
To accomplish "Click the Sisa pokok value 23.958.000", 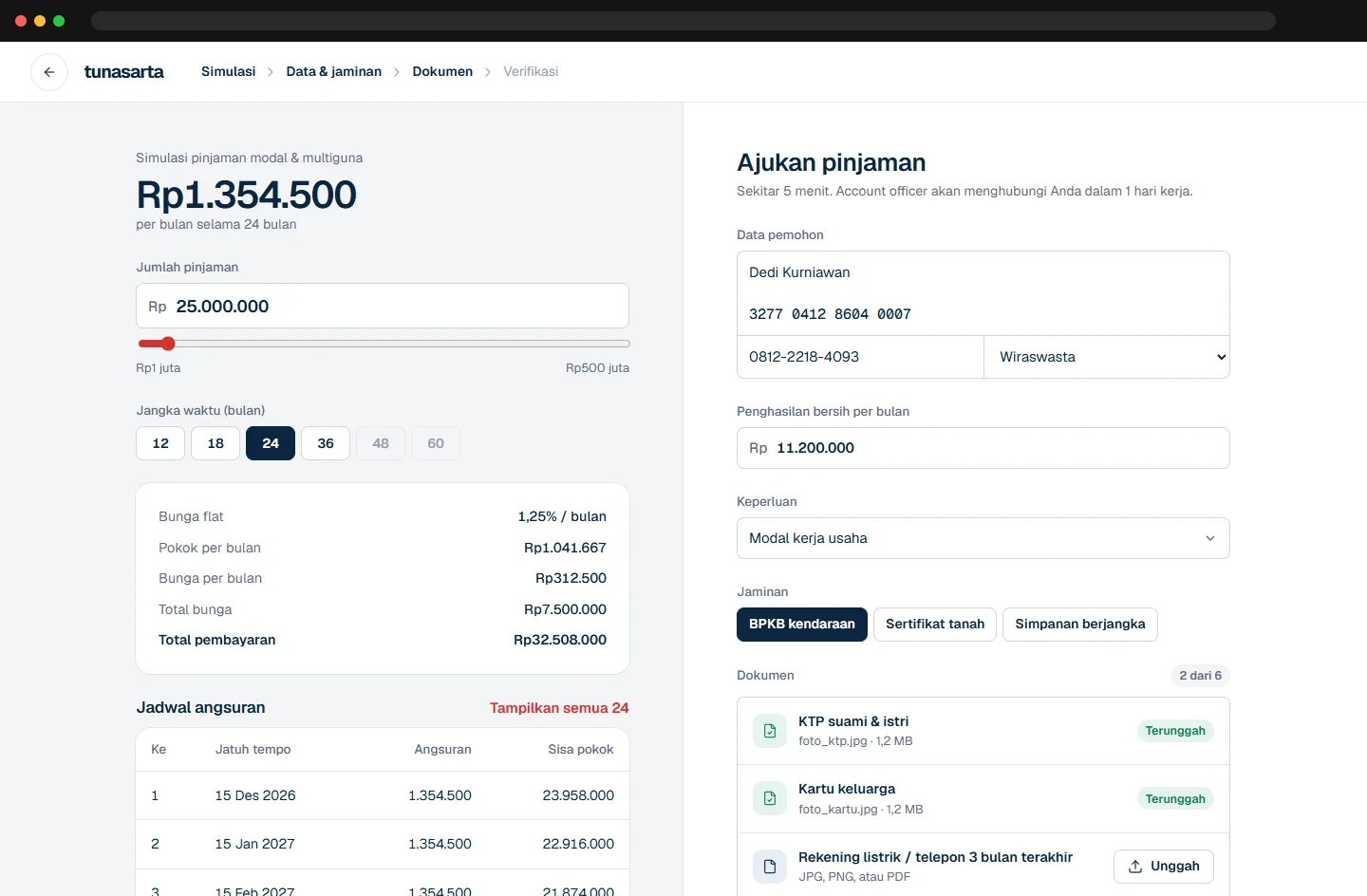I will click(578, 795).
